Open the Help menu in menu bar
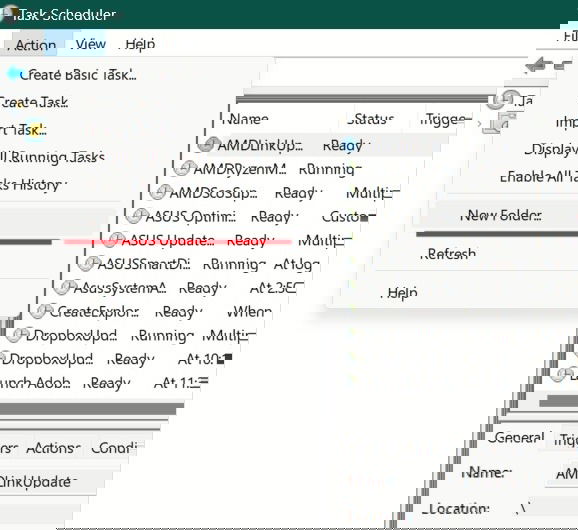 click(x=140, y=45)
